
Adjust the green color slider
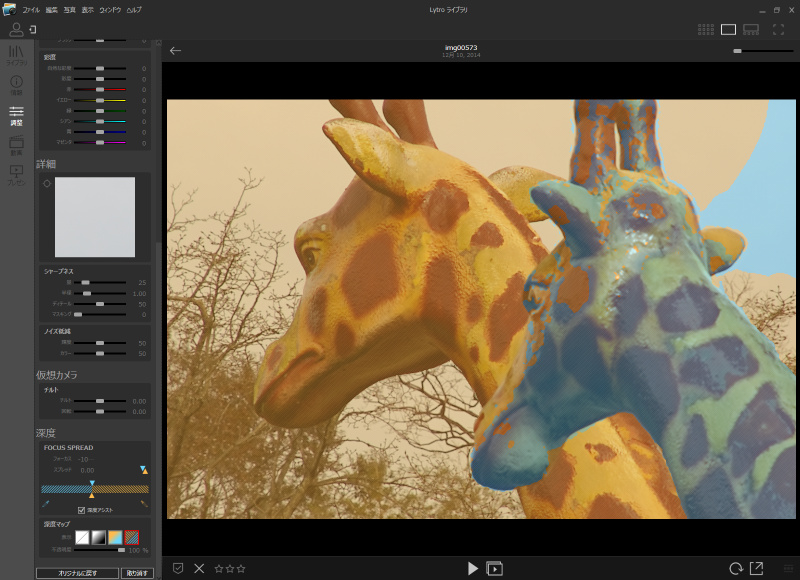click(x=100, y=111)
